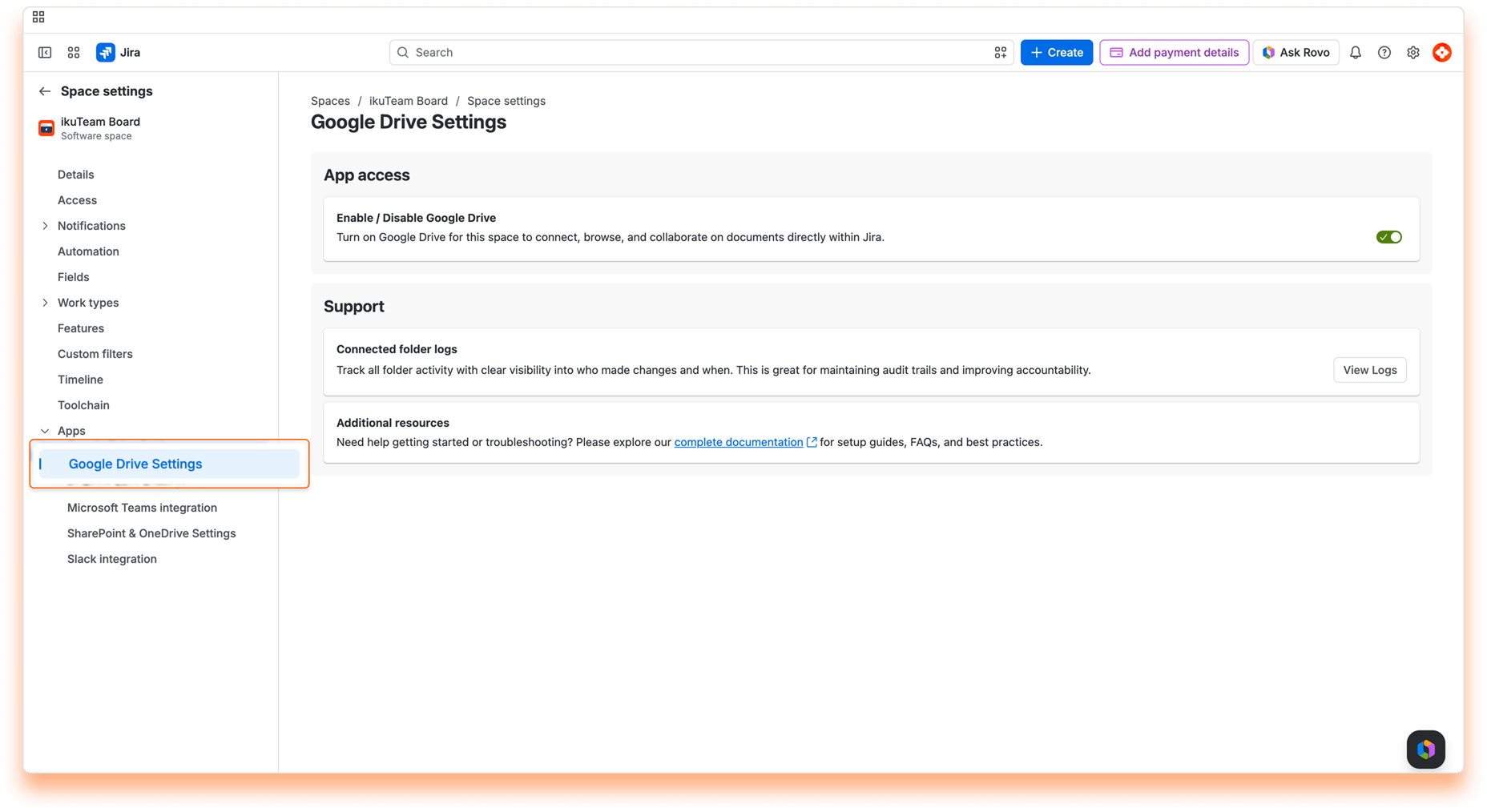1487x812 pixels.
Task: Expand the Notifications section
Action: point(45,226)
